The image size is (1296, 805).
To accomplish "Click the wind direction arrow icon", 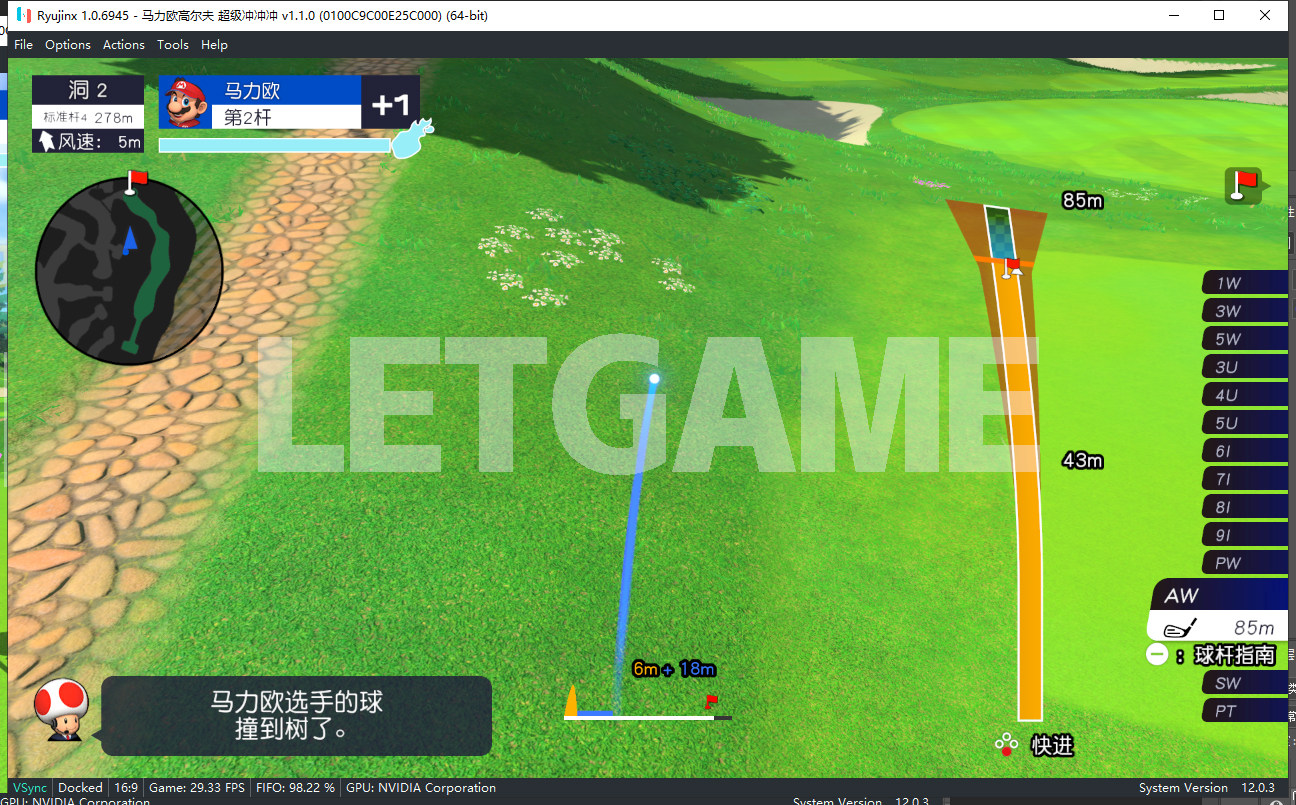I will tap(46, 142).
